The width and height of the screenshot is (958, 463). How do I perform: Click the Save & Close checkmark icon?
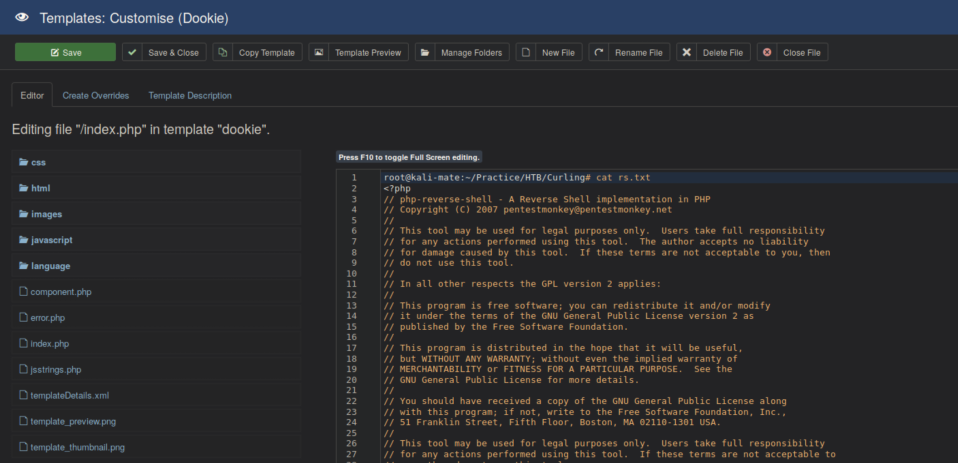[x=133, y=52]
